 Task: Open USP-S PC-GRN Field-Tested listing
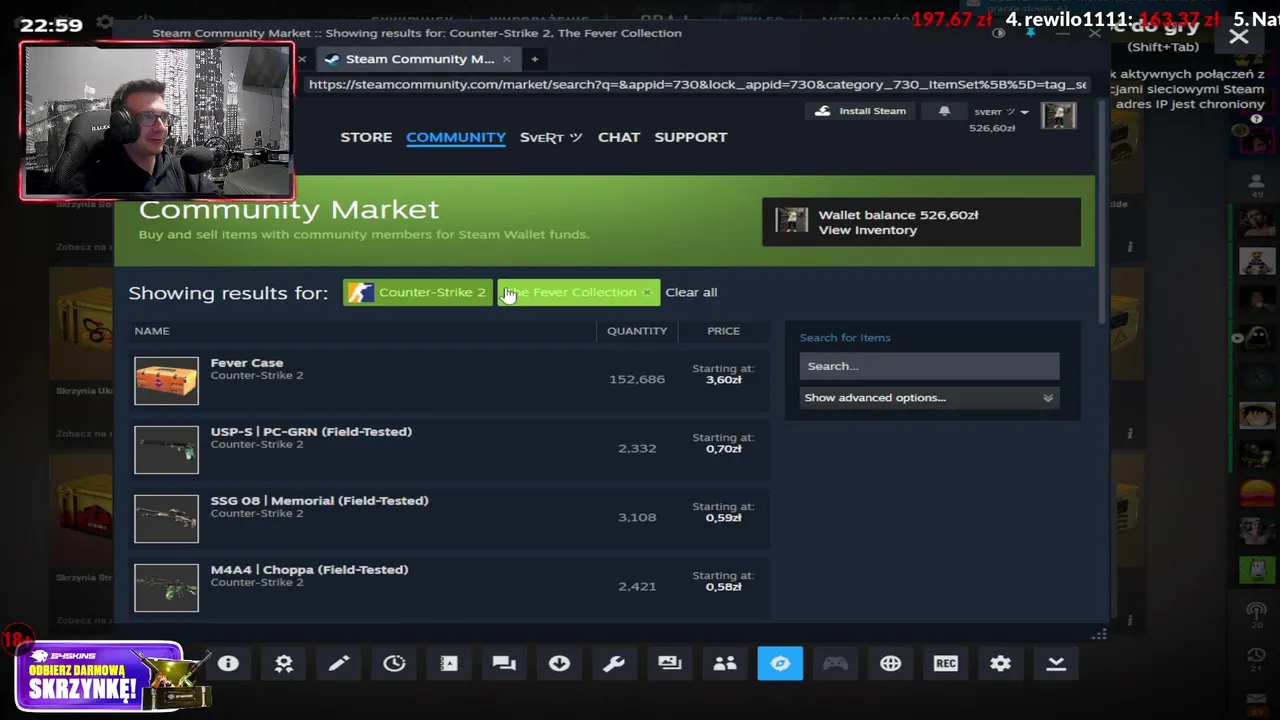coord(451,449)
